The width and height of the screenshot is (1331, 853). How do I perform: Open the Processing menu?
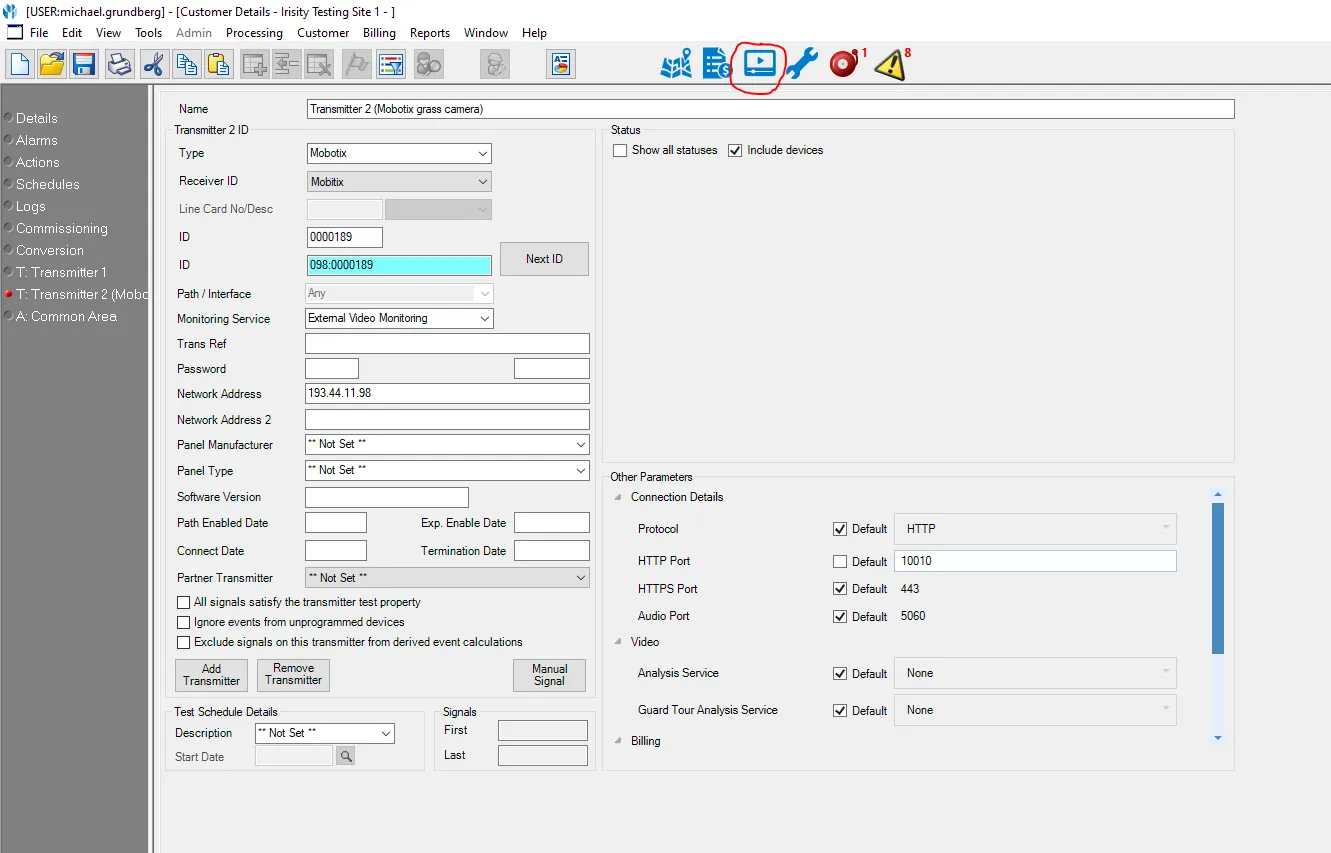pos(254,33)
